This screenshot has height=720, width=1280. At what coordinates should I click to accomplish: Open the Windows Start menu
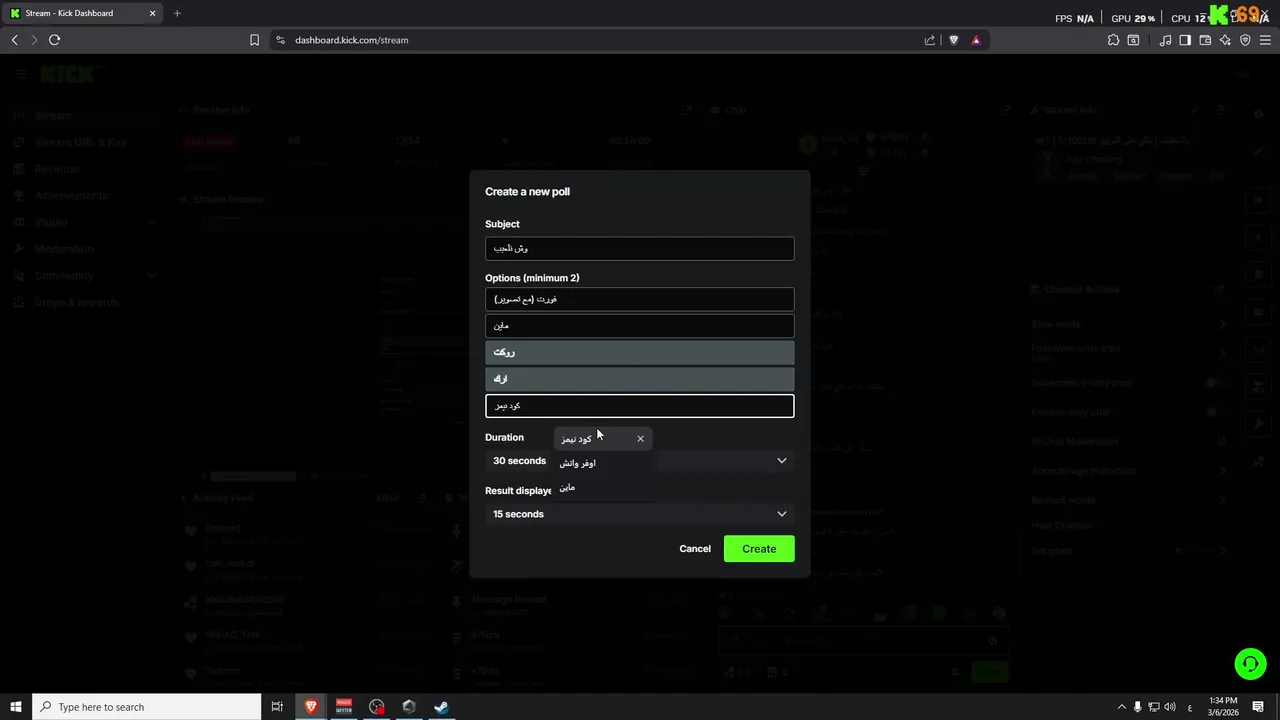tap(16, 707)
